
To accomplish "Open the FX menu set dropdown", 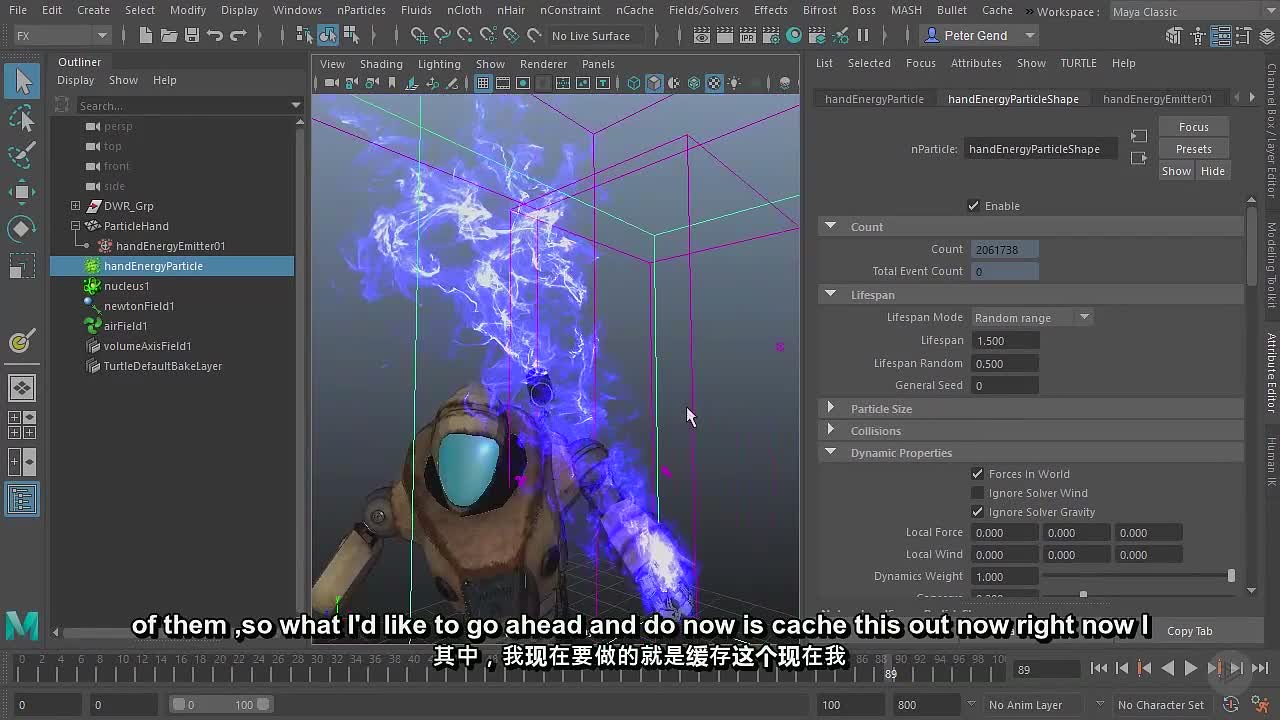I will [61, 35].
